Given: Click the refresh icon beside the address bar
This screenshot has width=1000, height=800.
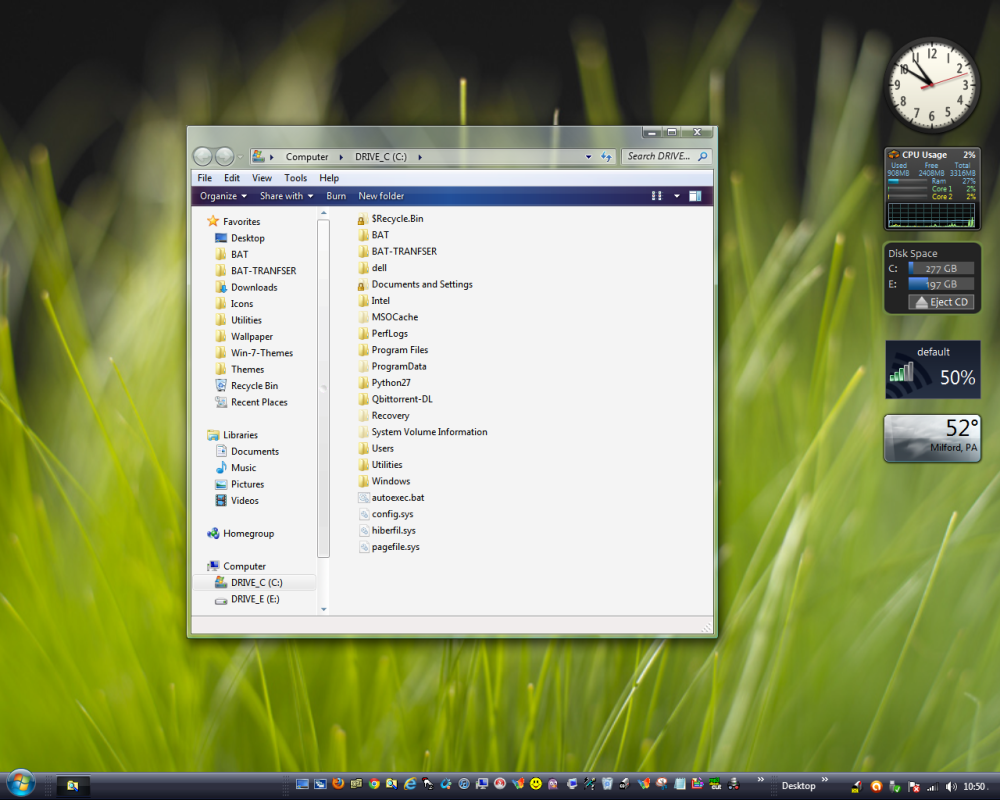Looking at the screenshot, I should 608,157.
